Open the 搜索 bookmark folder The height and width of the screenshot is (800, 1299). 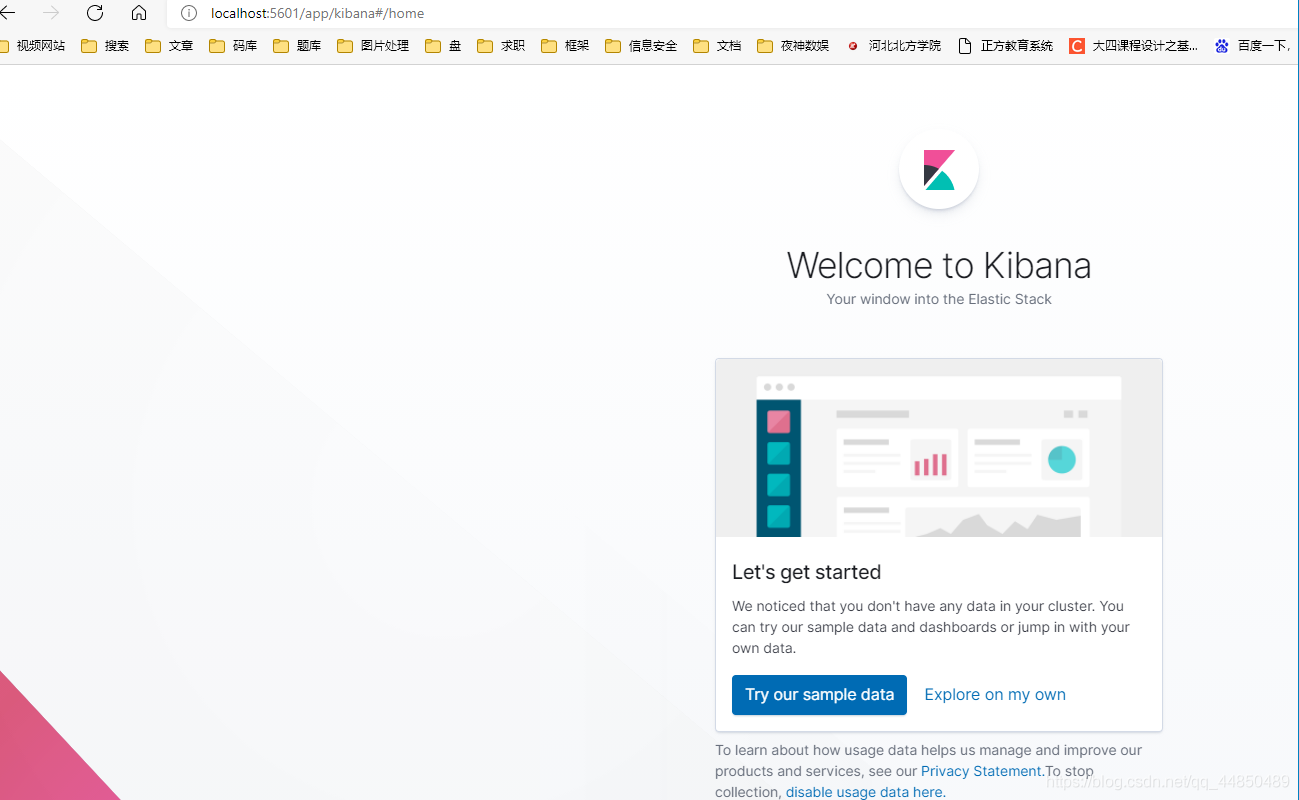pos(105,46)
